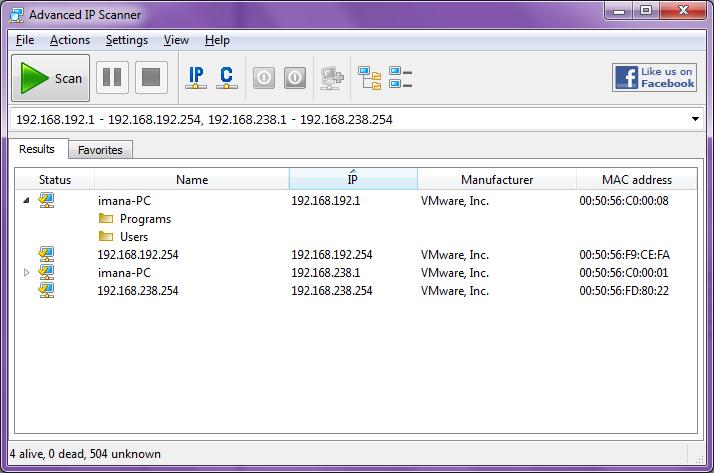
Task: Click IP cell 192.168.192.254
Action: click(332, 254)
